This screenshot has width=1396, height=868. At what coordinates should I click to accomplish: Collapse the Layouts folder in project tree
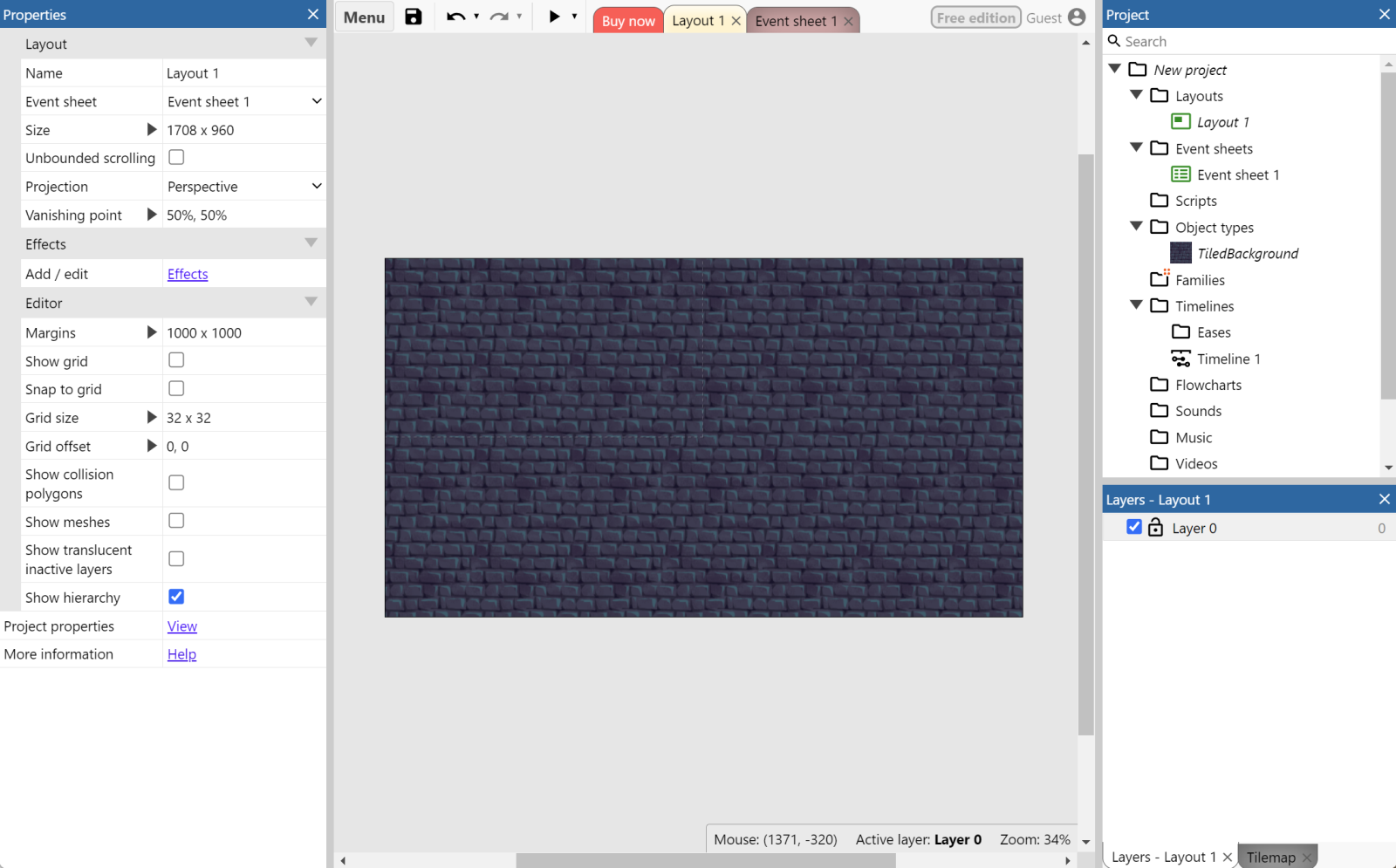tap(1136, 95)
